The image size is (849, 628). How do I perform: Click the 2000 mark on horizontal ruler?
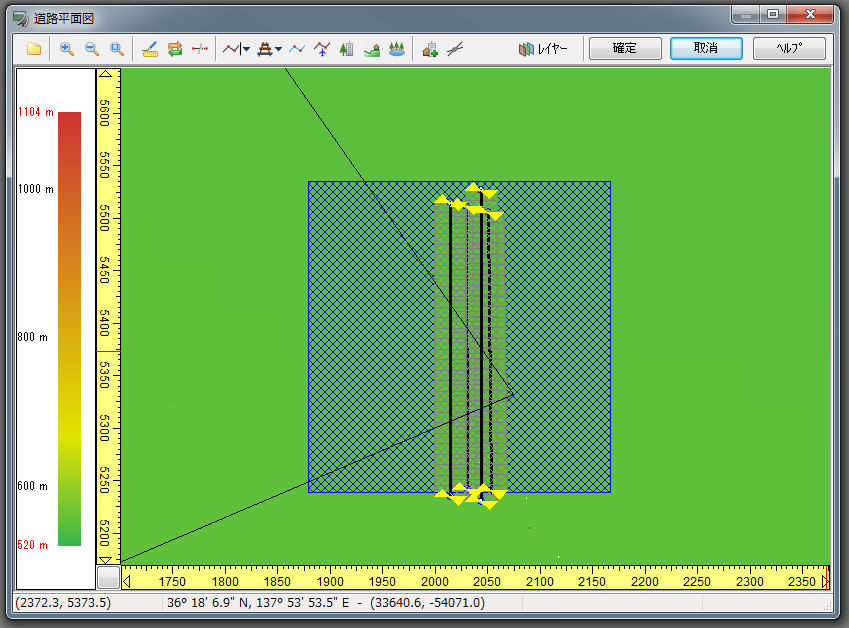[x=435, y=581]
